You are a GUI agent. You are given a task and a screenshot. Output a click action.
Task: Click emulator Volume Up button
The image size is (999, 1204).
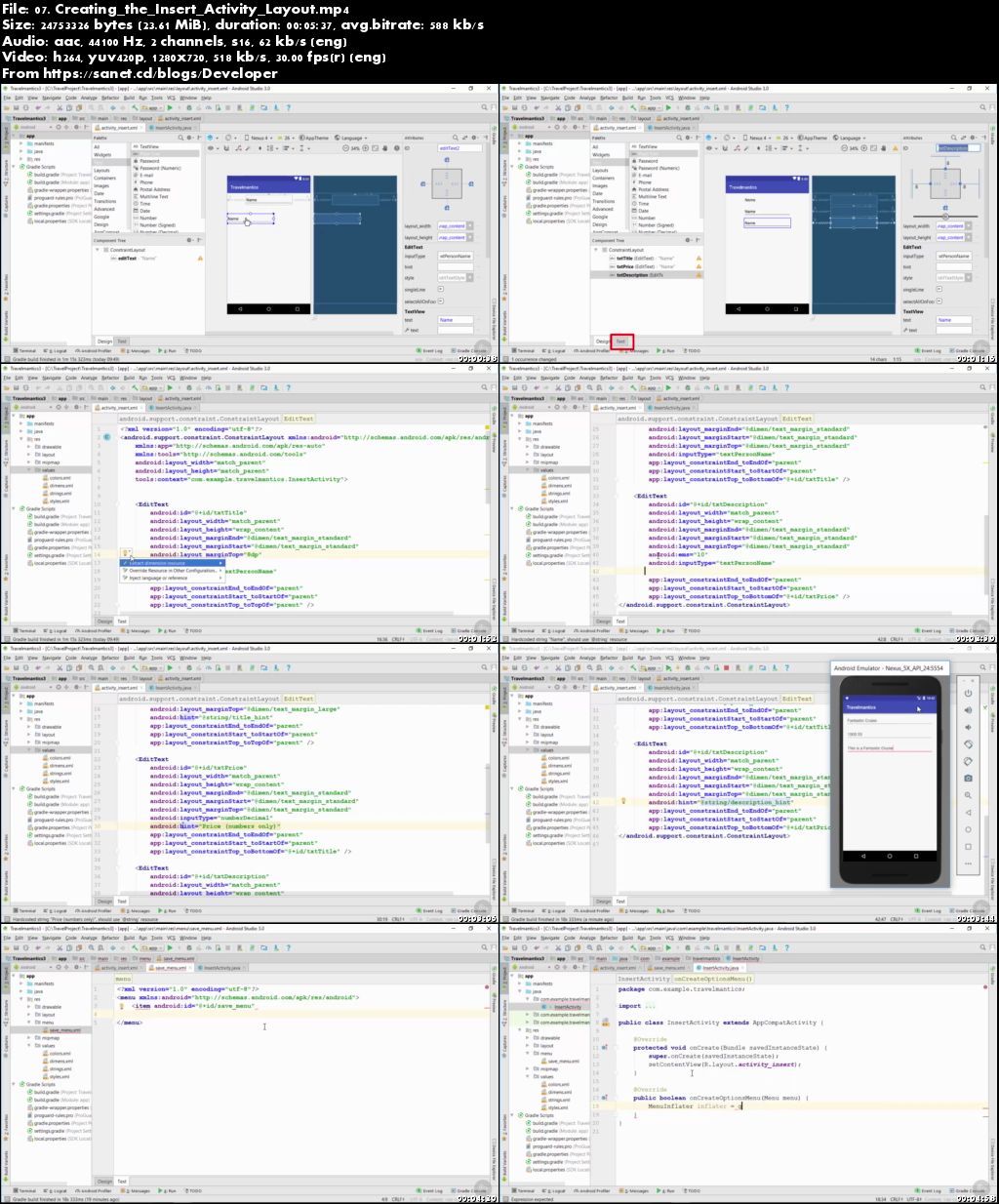point(968,710)
